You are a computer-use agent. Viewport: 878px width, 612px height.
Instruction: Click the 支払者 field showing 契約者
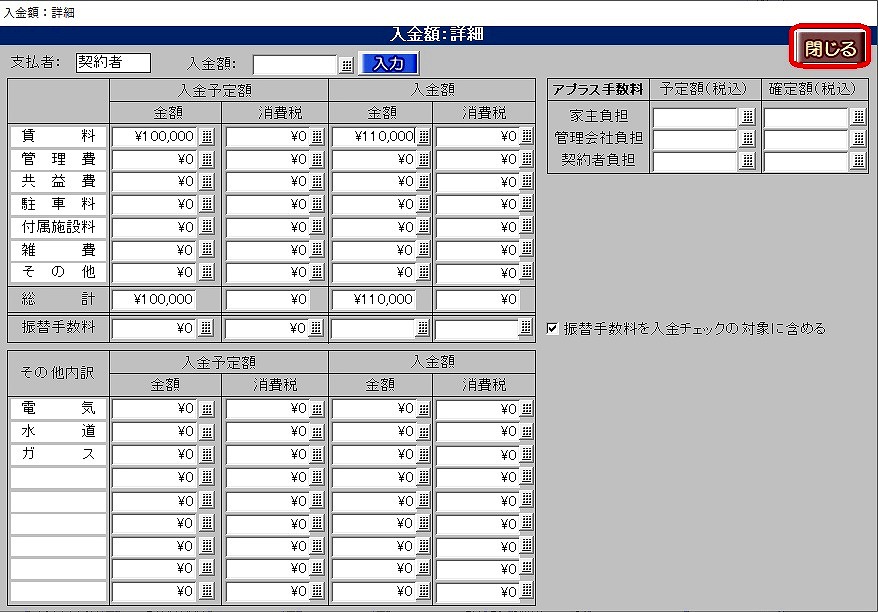[x=112, y=63]
